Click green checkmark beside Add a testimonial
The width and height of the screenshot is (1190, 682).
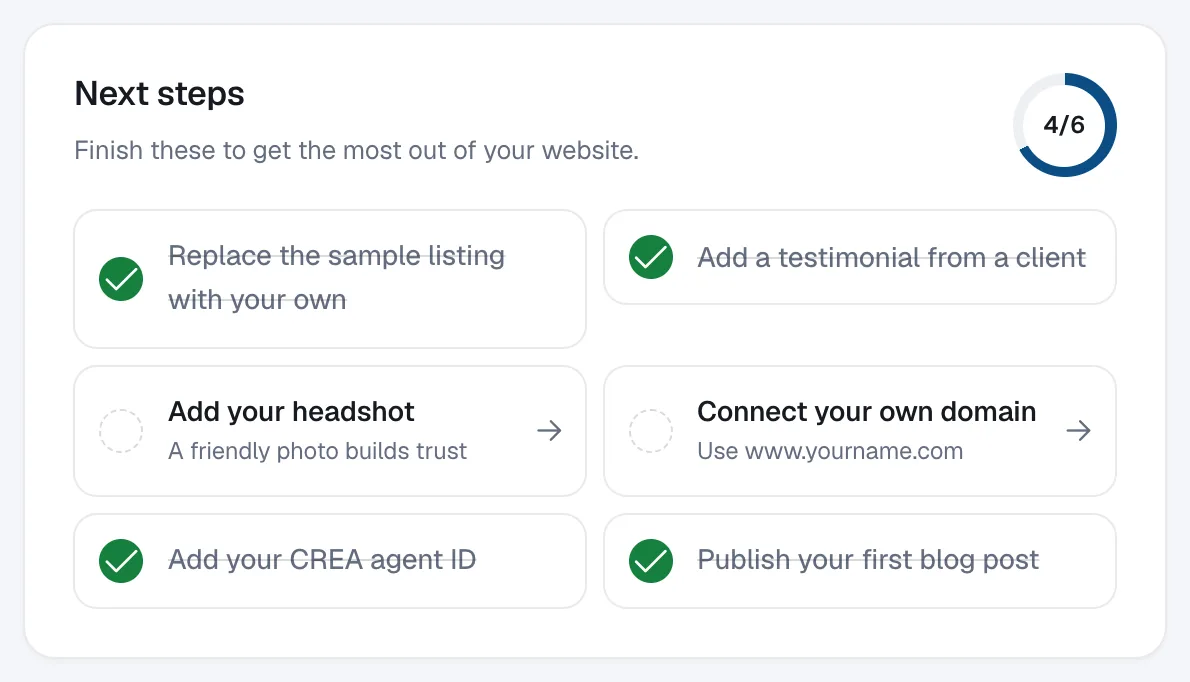(650, 257)
